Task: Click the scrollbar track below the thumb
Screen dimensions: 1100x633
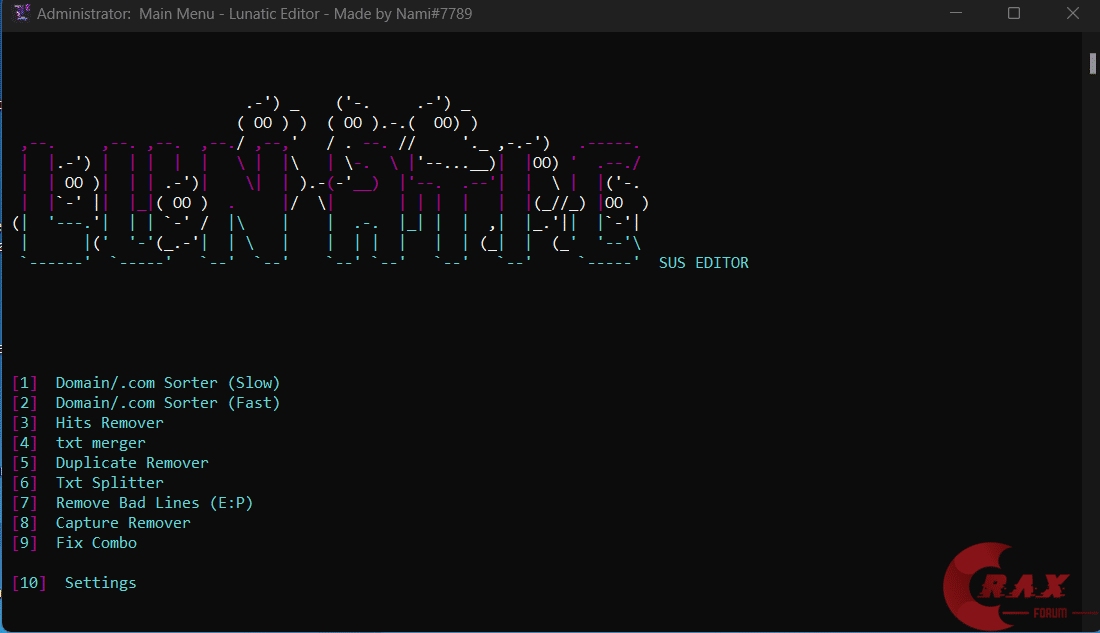Action: click(1093, 350)
